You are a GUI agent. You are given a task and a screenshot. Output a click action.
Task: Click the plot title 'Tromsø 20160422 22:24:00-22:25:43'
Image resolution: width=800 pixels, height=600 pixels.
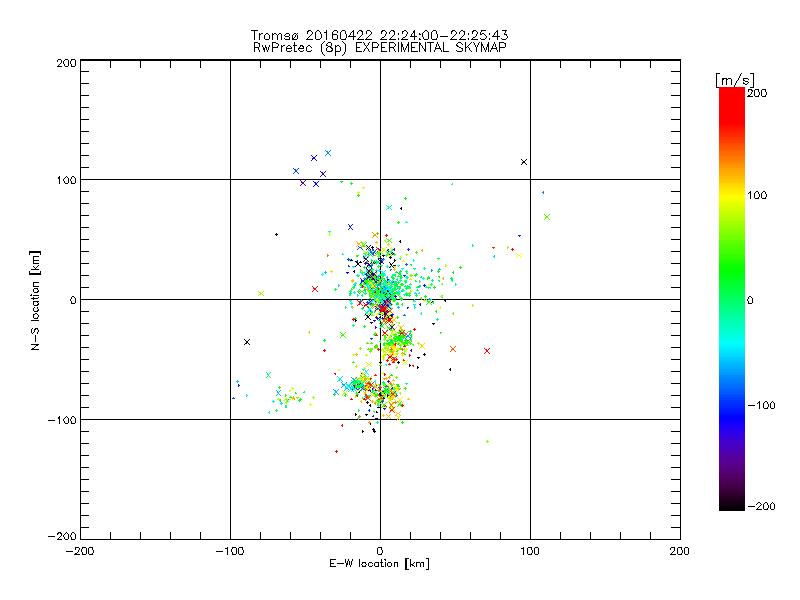pos(379,35)
